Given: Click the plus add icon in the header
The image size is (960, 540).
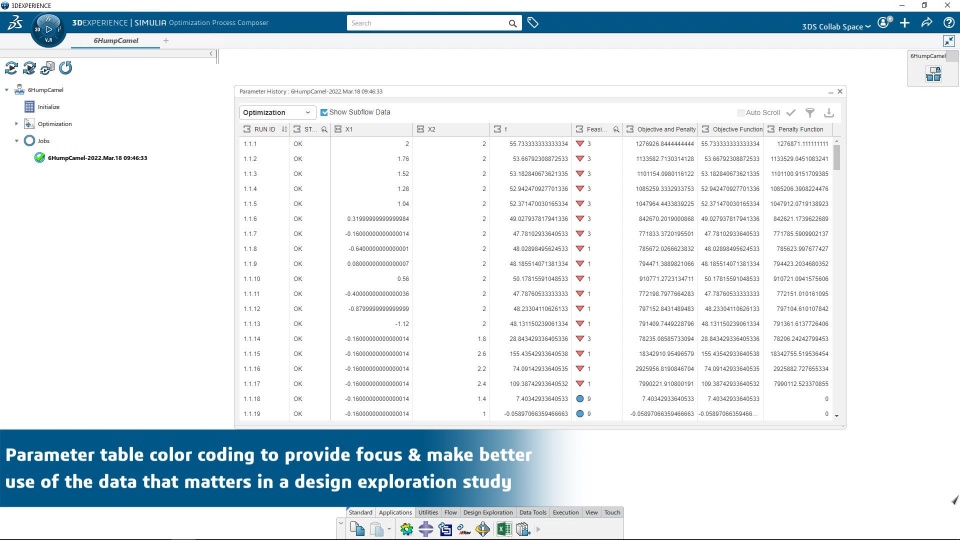Looking at the screenshot, I should pos(905,23).
